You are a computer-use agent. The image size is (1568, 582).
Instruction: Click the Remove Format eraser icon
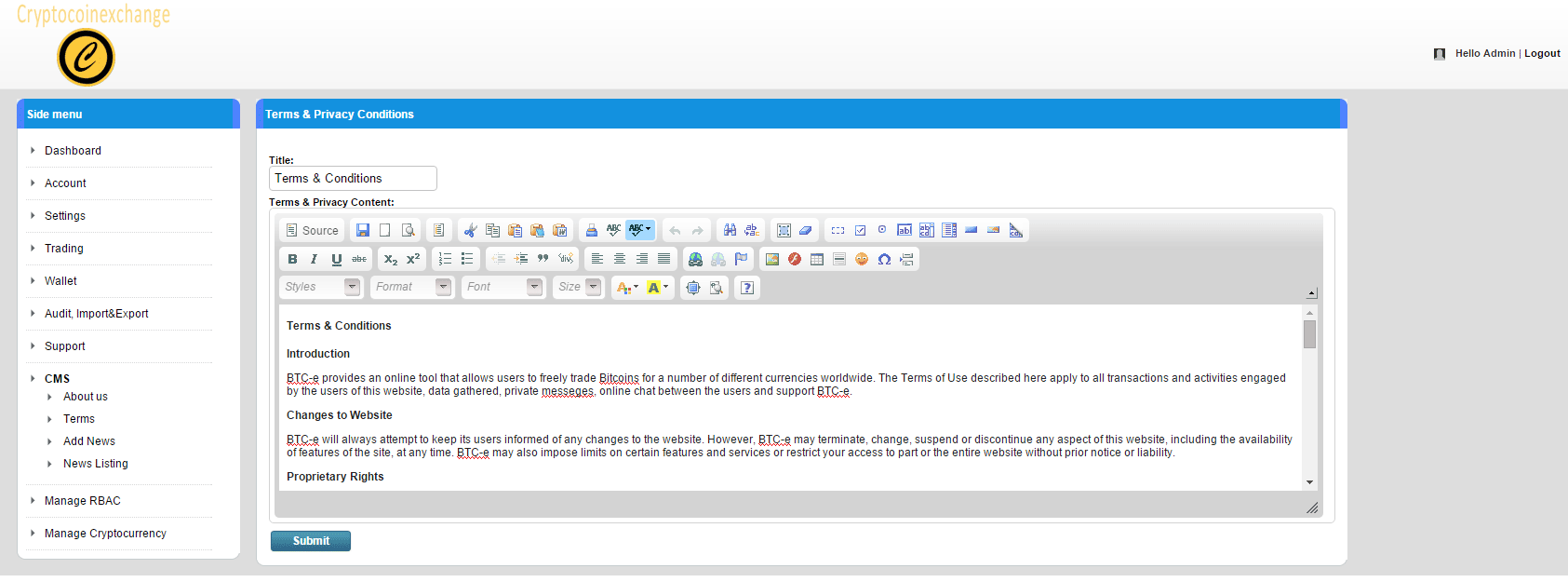[806, 230]
